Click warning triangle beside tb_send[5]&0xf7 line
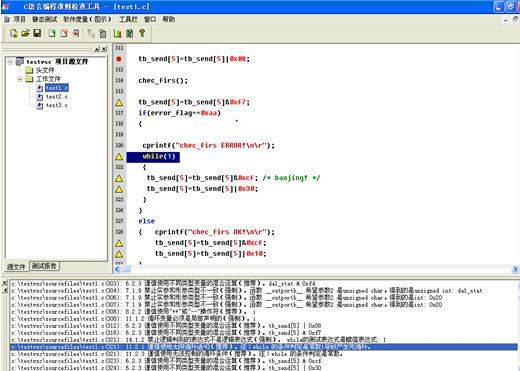This screenshot has width=520, height=371. coord(119,103)
